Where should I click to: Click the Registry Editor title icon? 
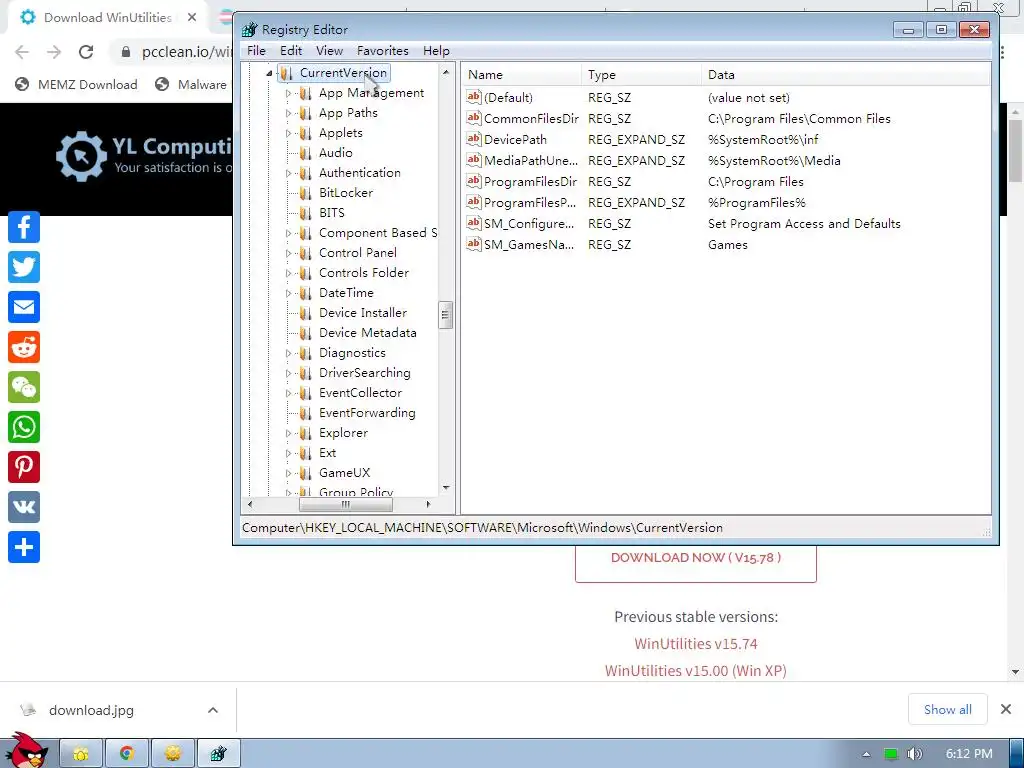pos(249,29)
